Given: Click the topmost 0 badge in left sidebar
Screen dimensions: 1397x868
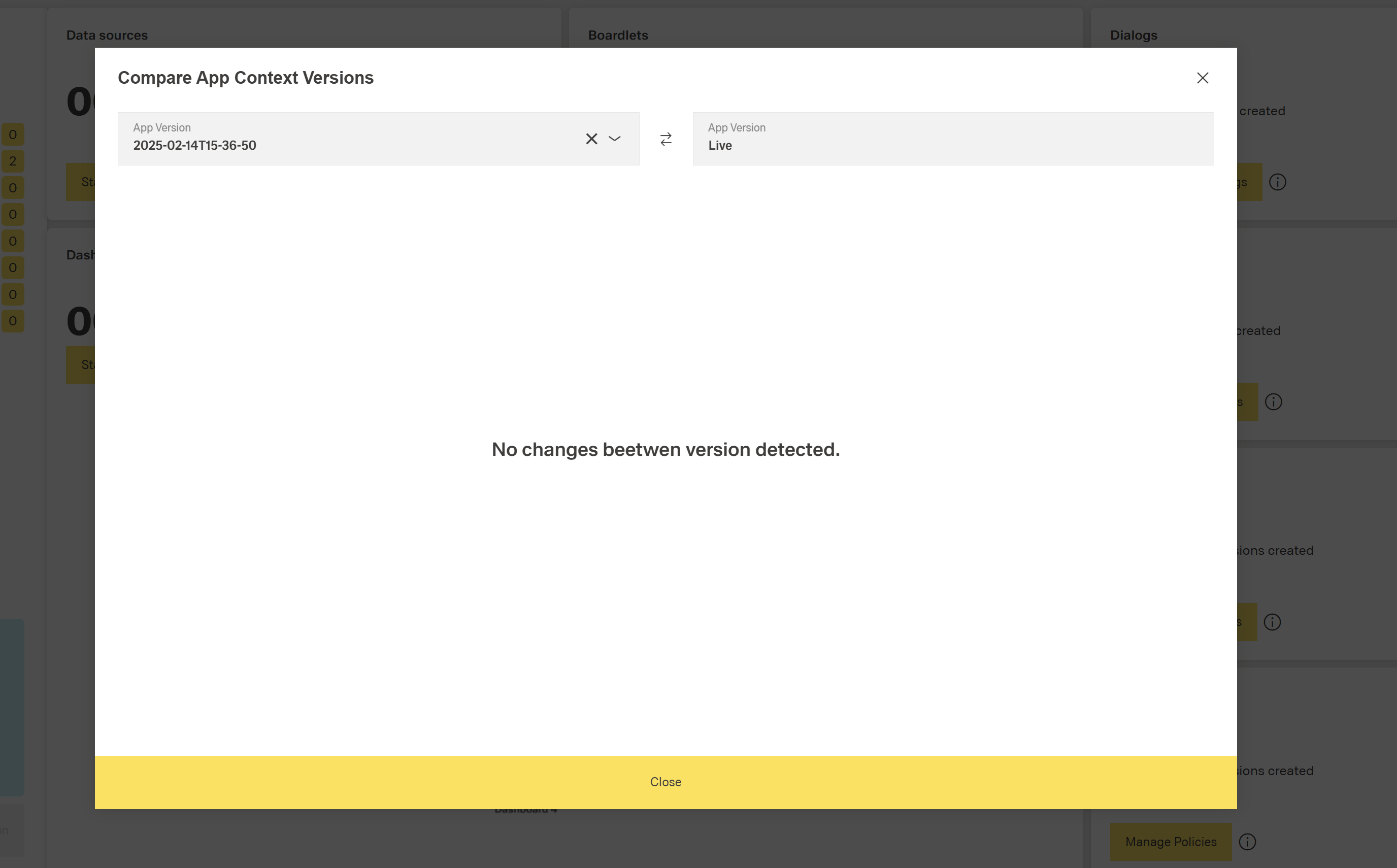Looking at the screenshot, I should coord(13,135).
